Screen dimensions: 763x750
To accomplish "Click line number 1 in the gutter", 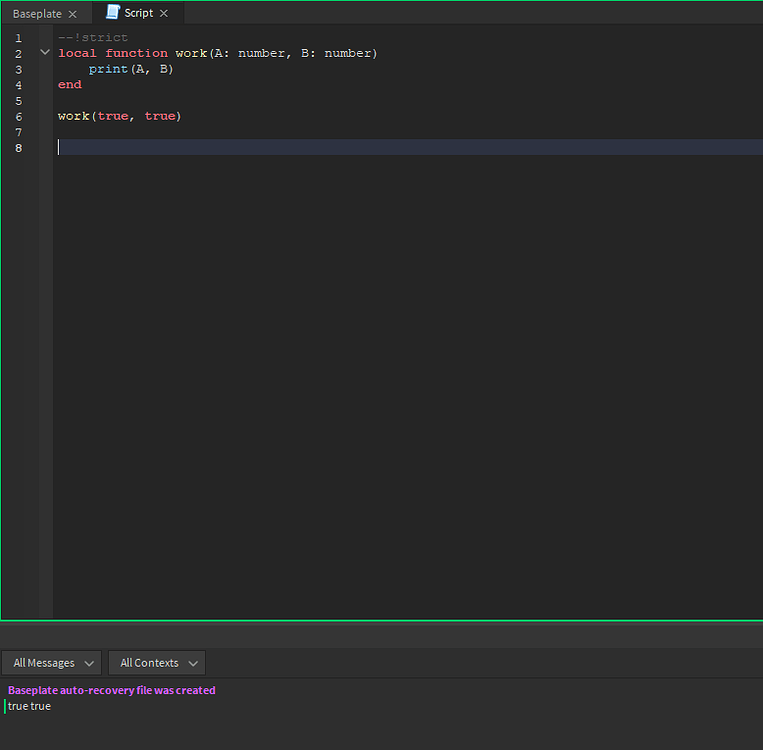I will (18, 38).
